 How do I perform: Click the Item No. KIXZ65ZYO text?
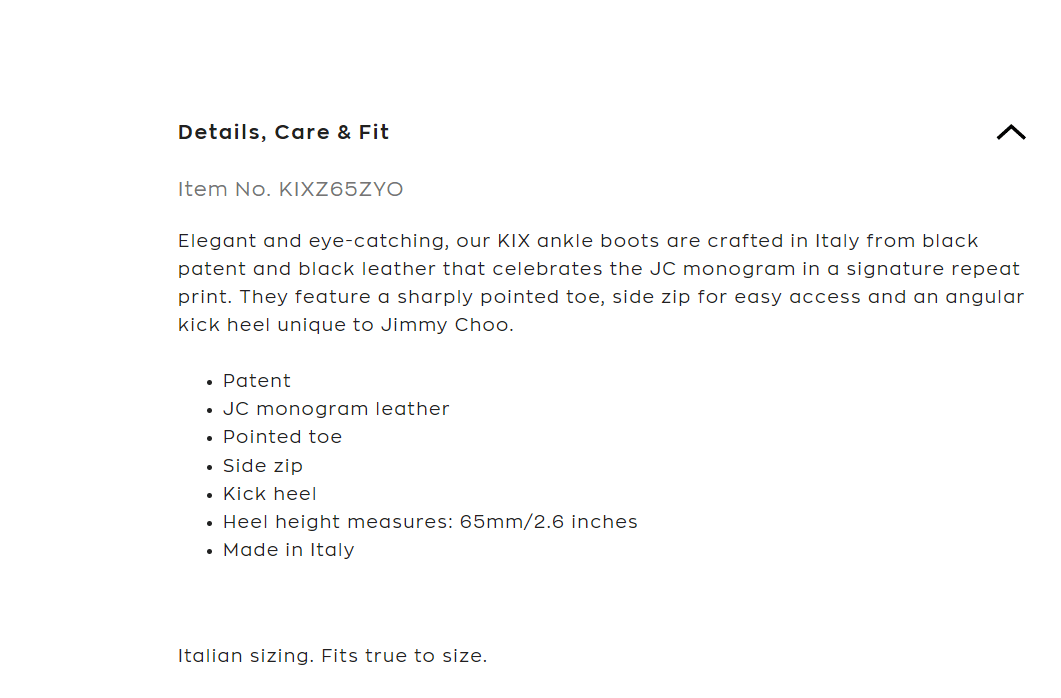(290, 189)
